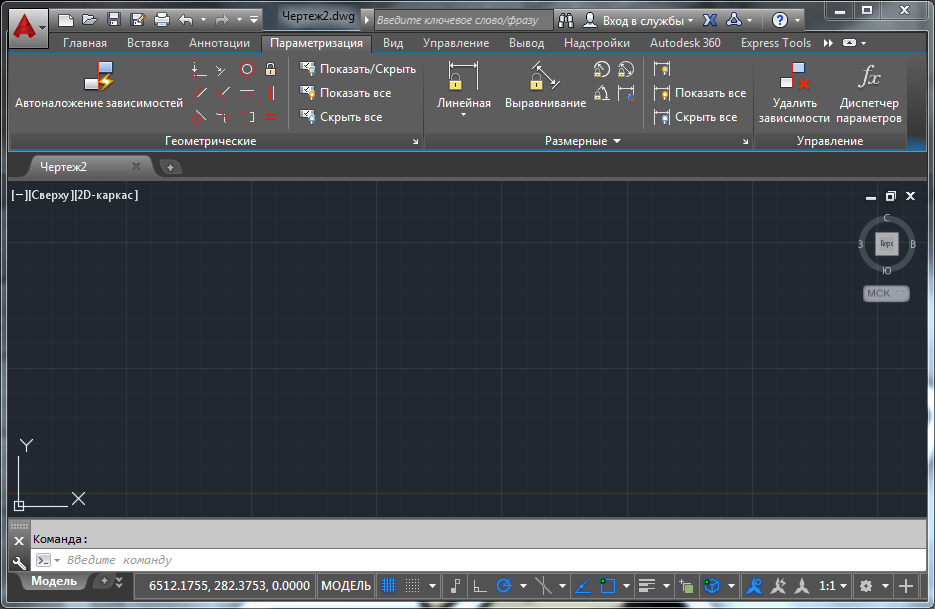Viewport: 935px width, 609px height.
Task: Click Скрыть все in Размерные panel
Action: point(695,117)
